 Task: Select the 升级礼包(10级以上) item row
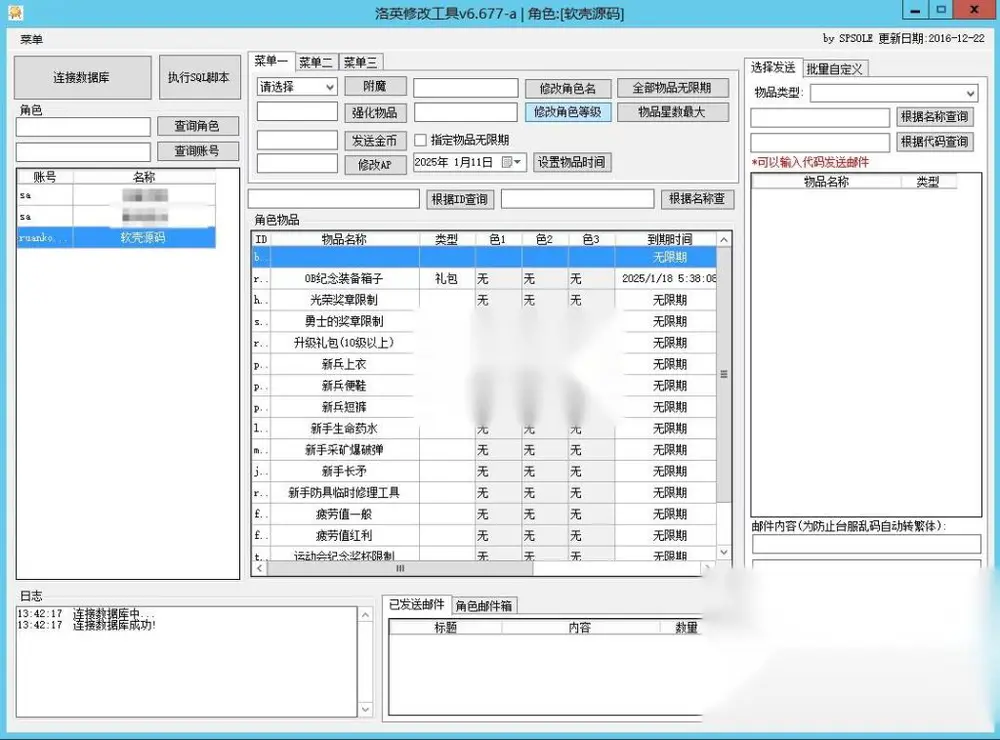click(x=485, y=343)
